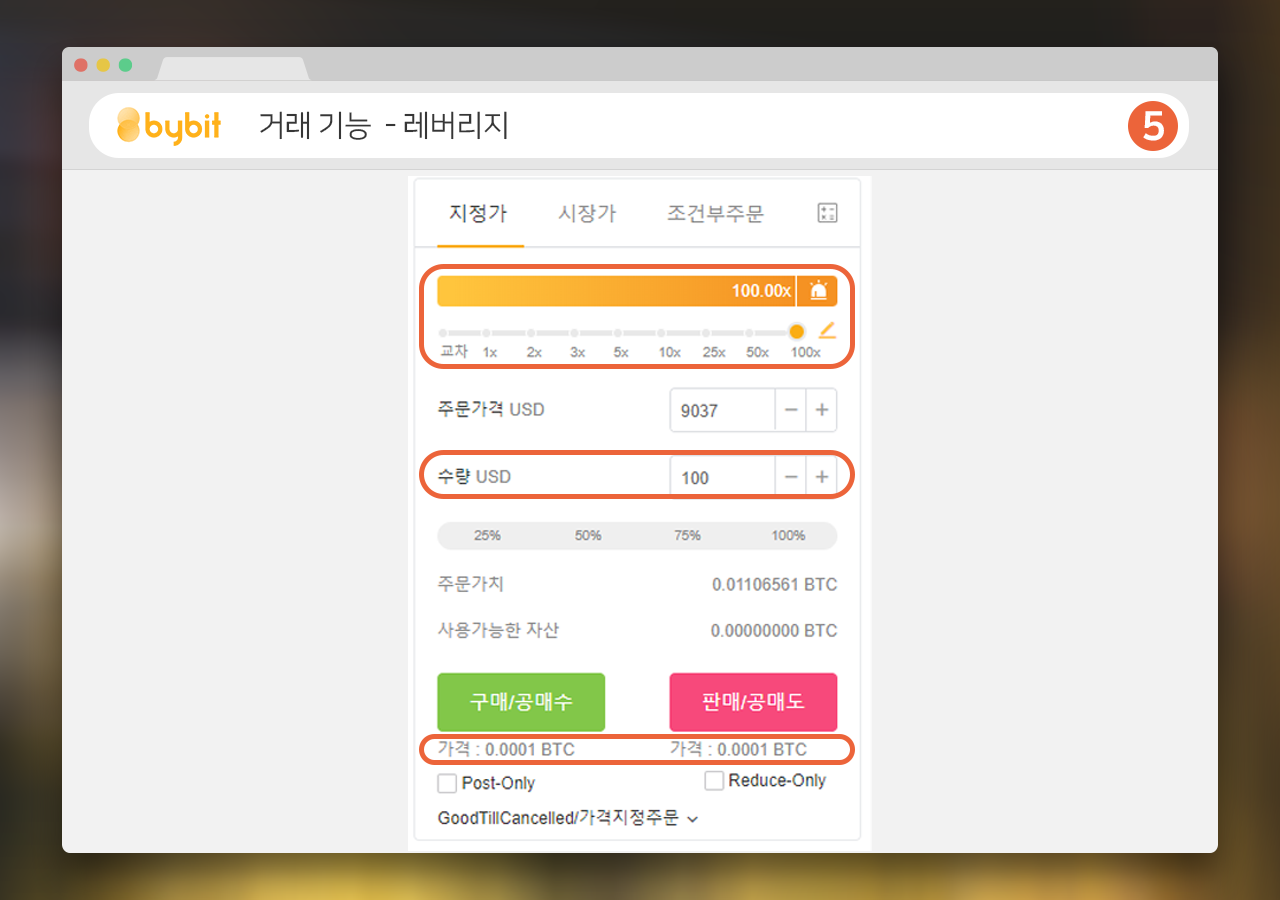
Task: Enable the Post-Only checkbox
Action: click(447, 783)
